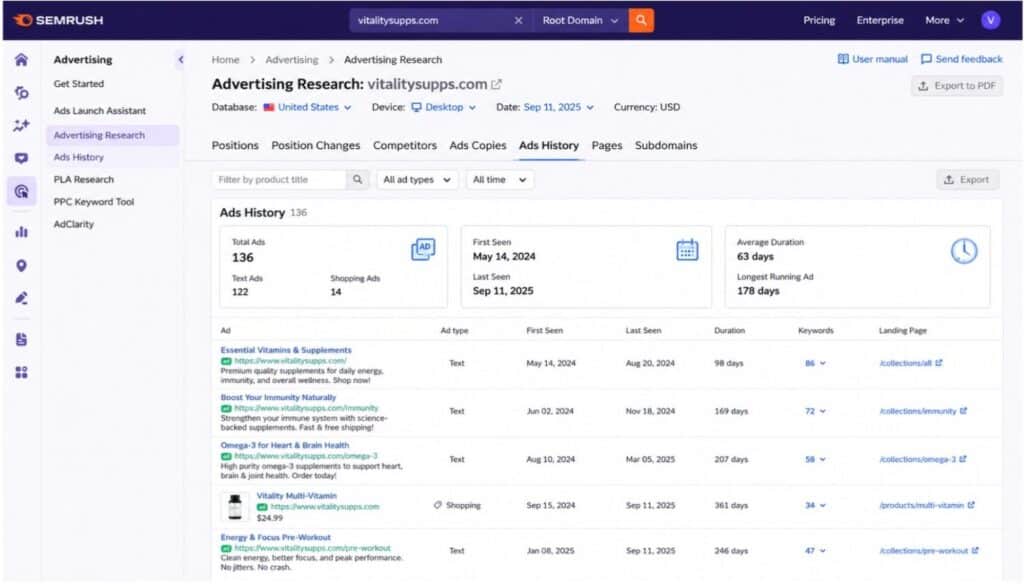The width and height of the screenshot is (1024, 584).
Task: Expand the 86 keywords dropdown
Action: (x=815, y=363)
